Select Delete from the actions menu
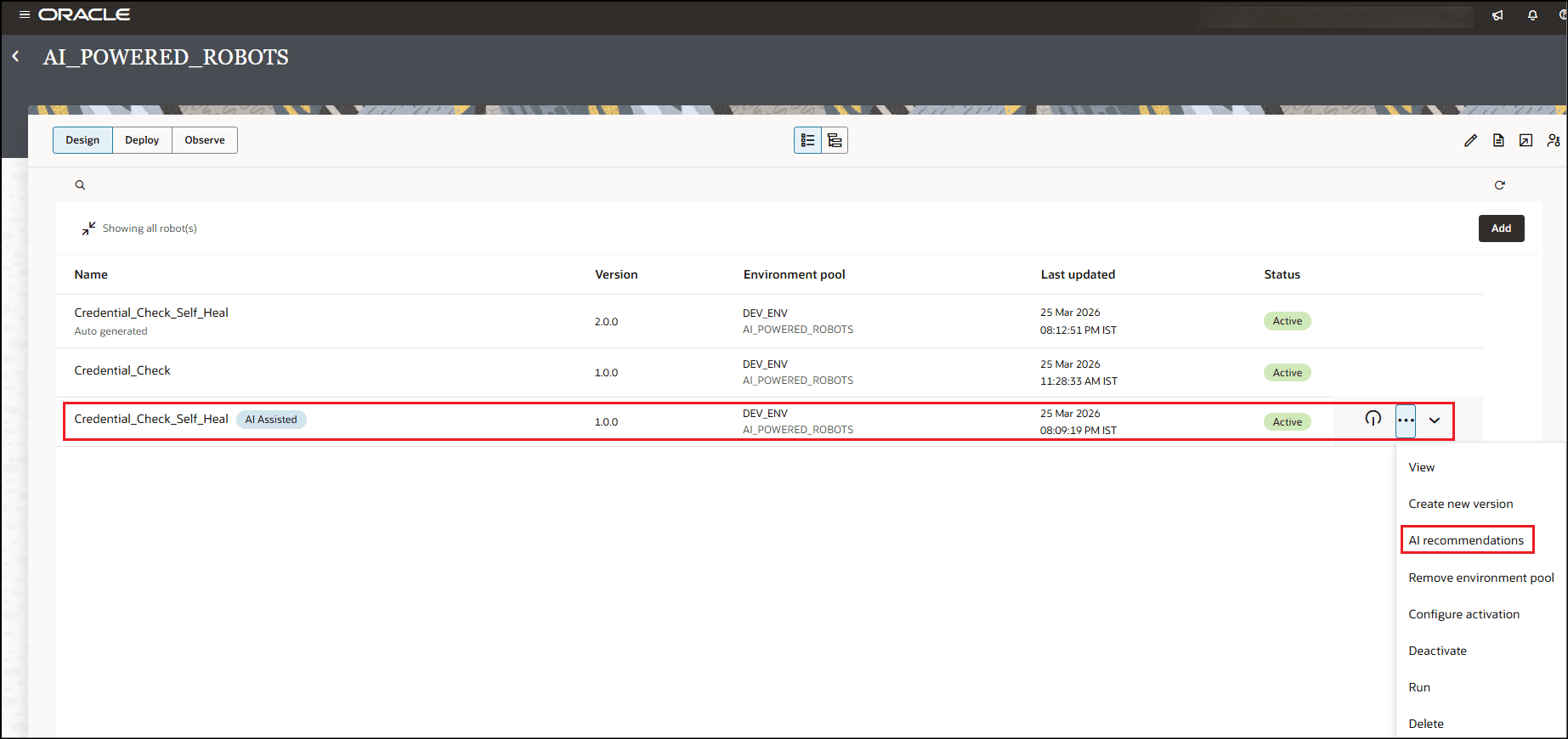The width and height of the screenshot is (1568, 739). point(1426,724)
